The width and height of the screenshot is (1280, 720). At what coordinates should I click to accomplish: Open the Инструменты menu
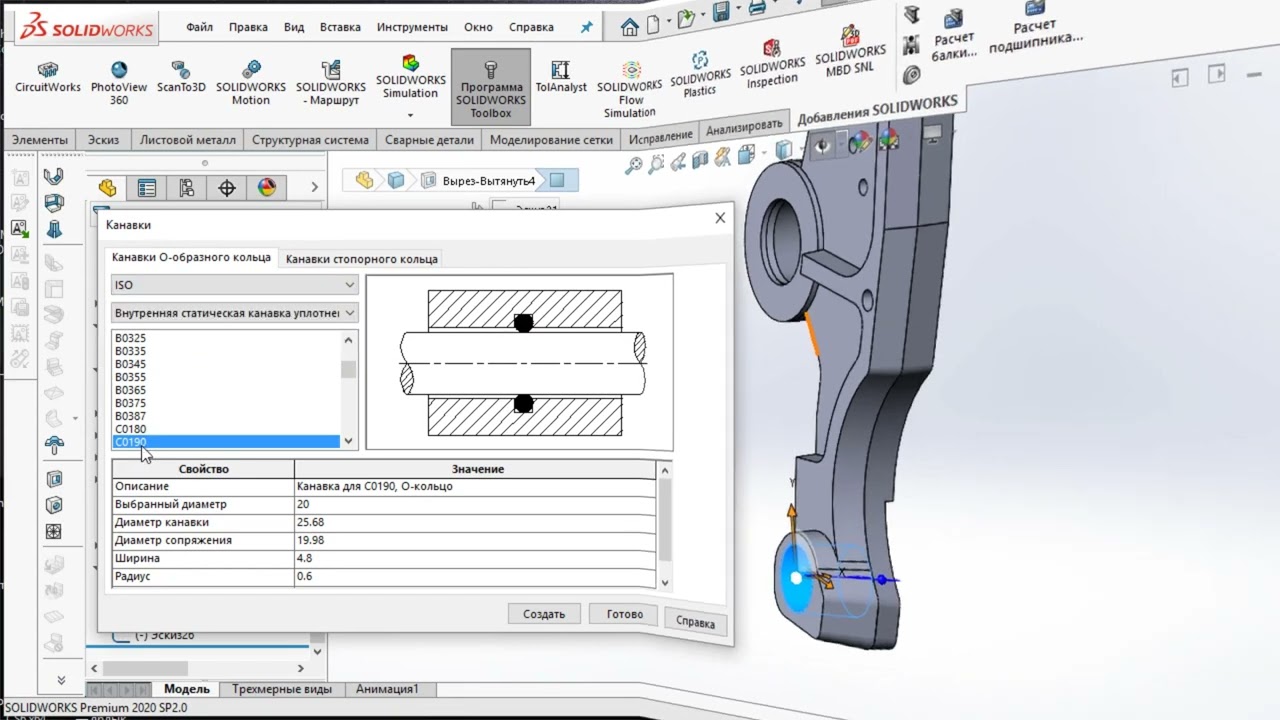[x=412, y=27]
